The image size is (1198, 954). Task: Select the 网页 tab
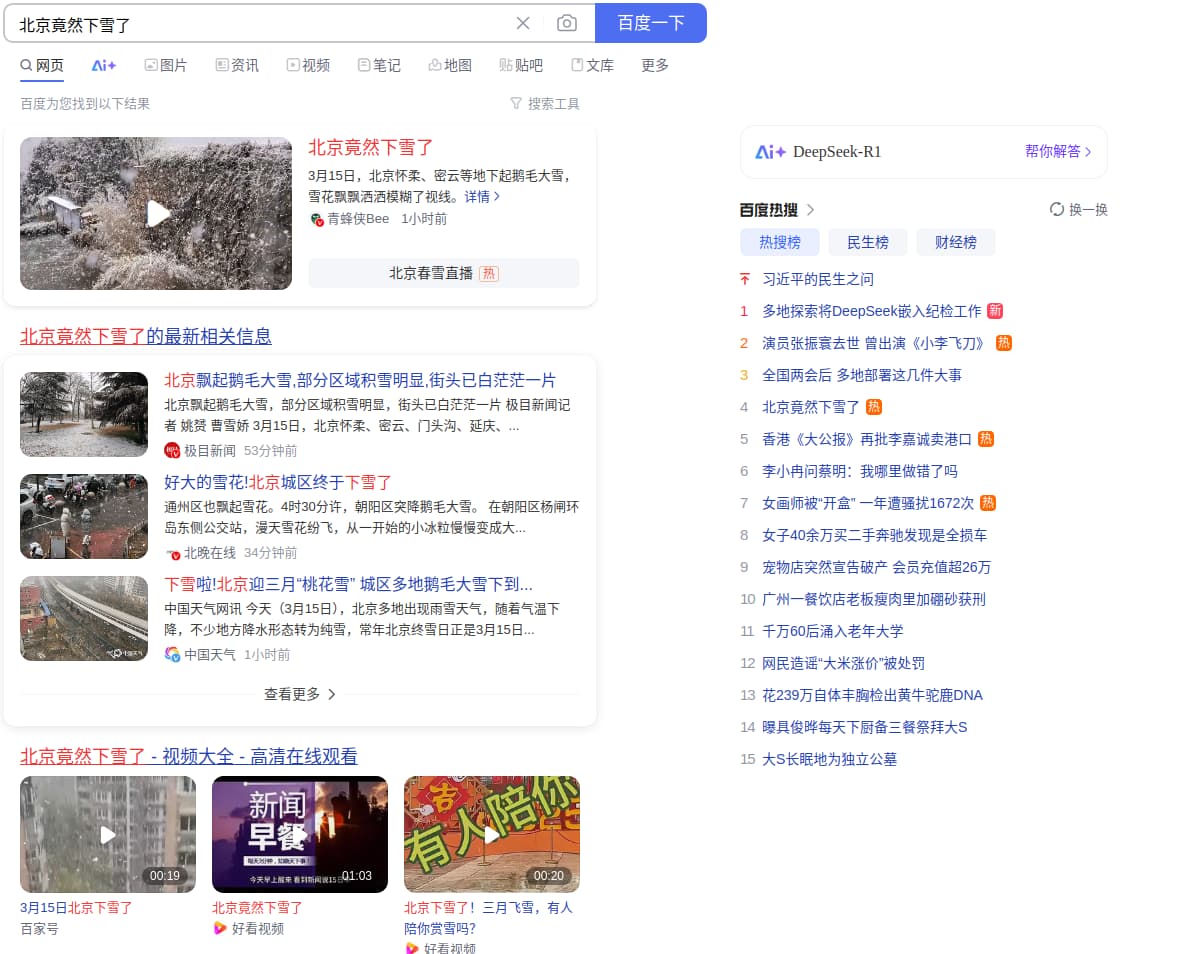(42, 66)
